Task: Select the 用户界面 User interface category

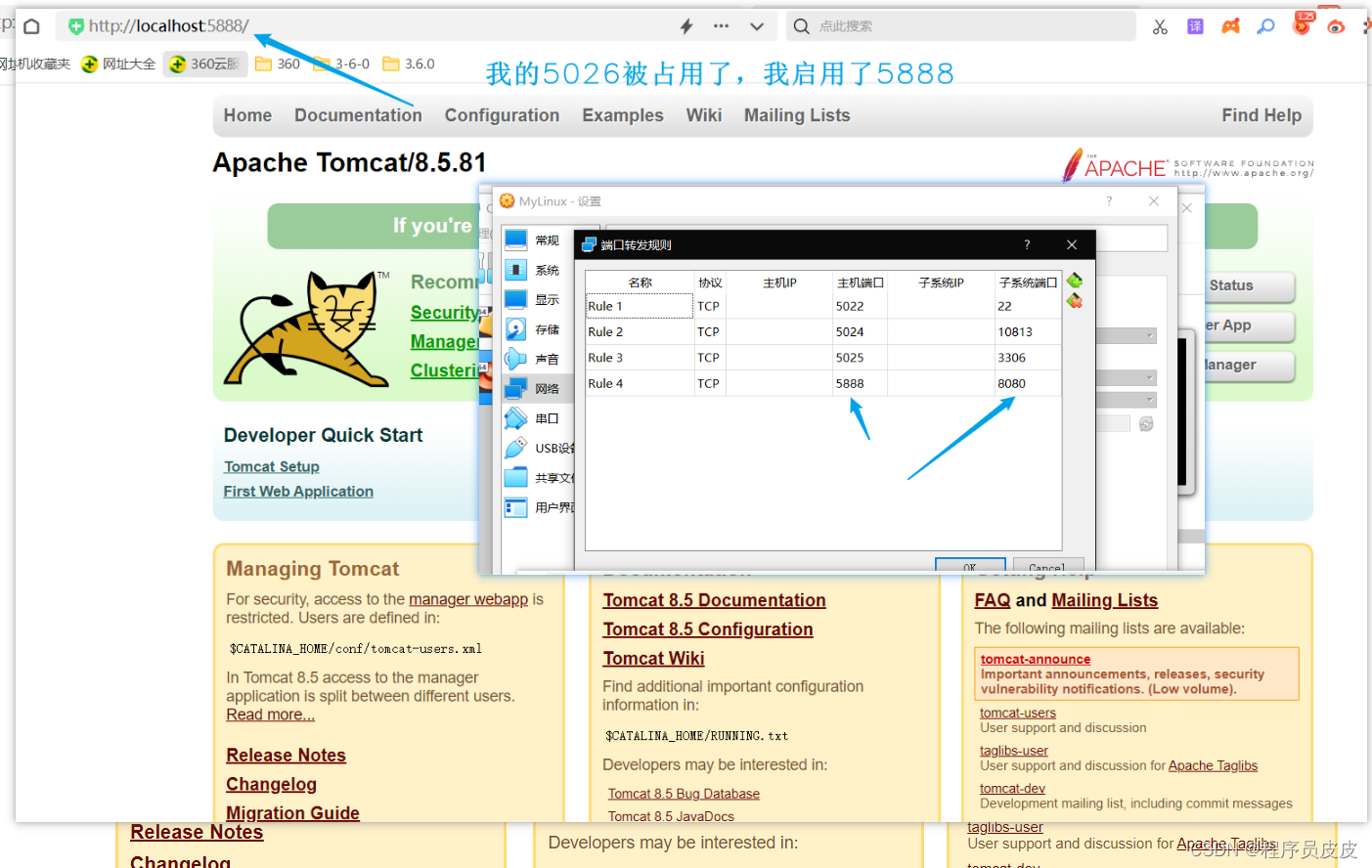Action: (x=539, y=507)
